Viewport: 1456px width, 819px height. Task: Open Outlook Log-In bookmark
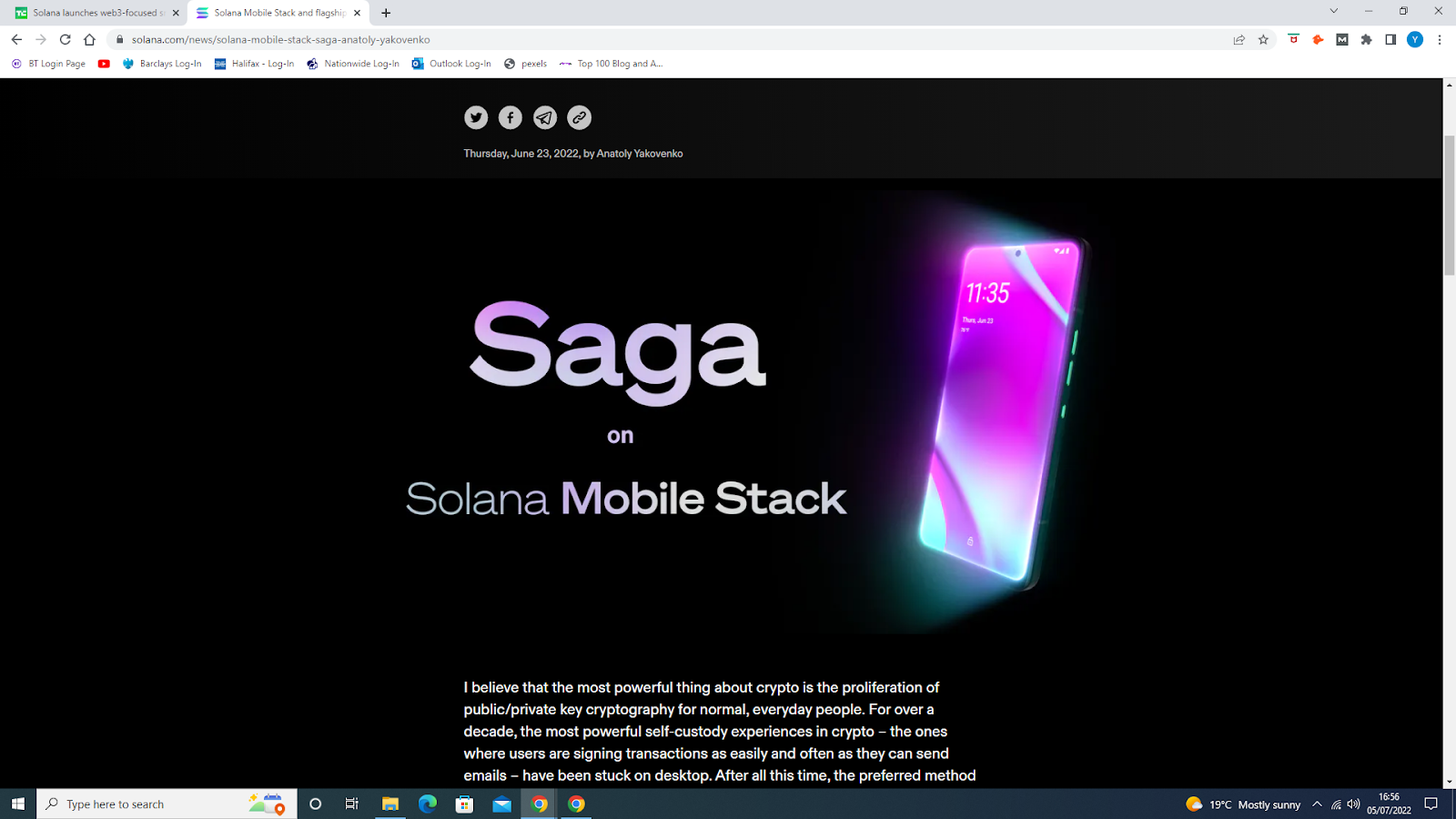pyautogui.click(x=451, y=64)
